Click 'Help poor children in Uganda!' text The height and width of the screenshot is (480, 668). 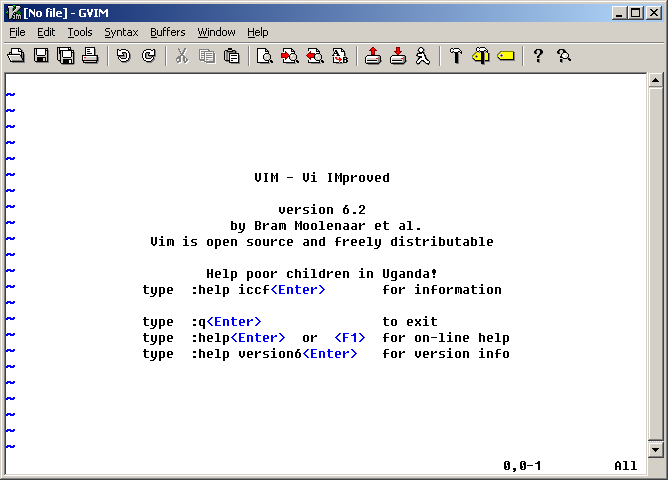tap(322, 274)
